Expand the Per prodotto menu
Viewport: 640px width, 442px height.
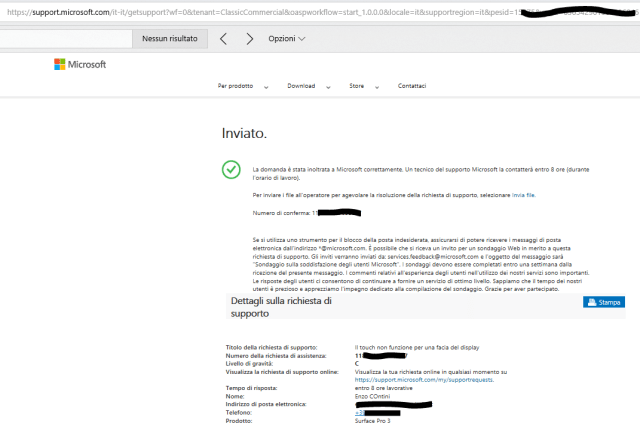[x=236, y=86]
